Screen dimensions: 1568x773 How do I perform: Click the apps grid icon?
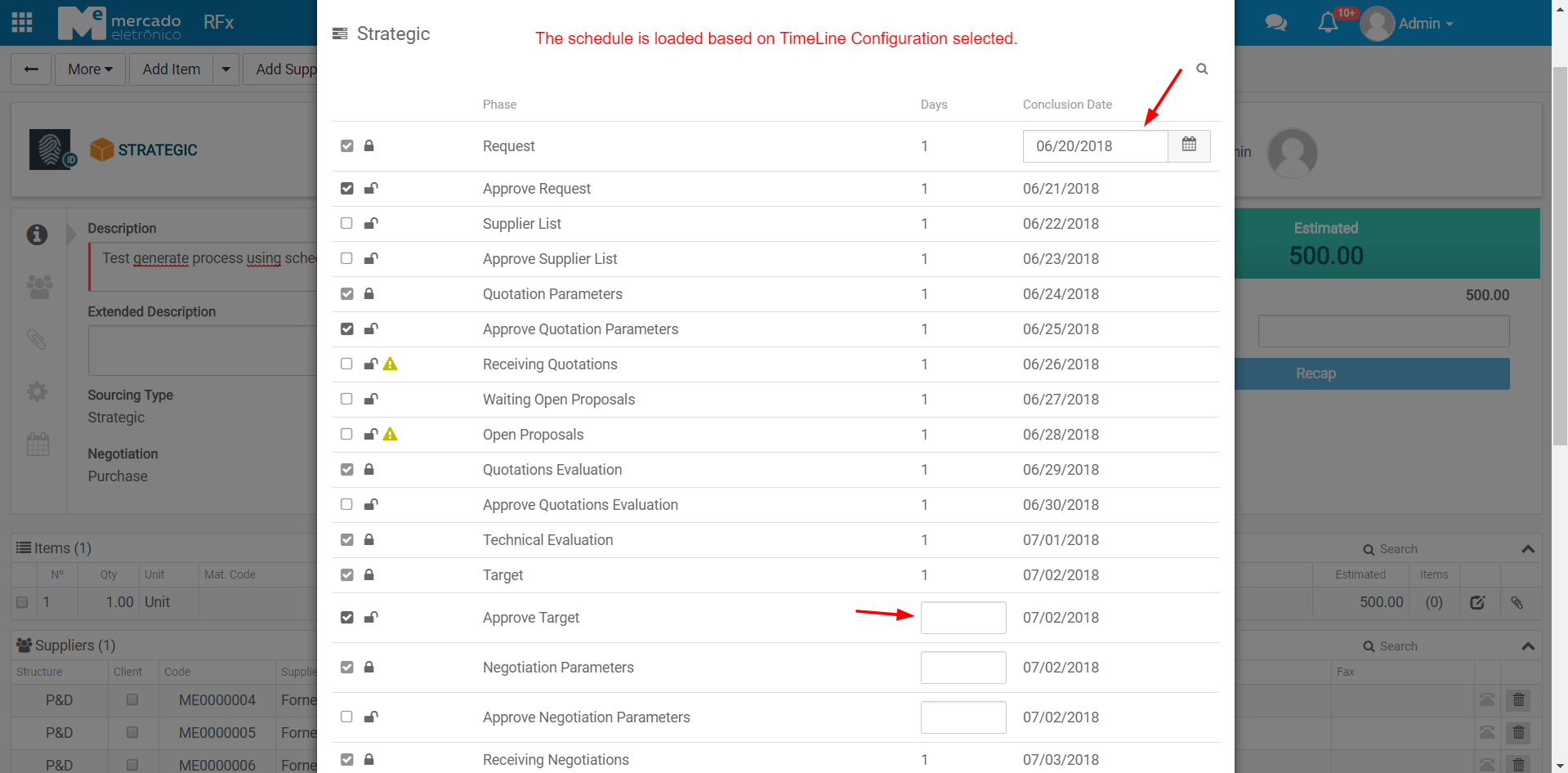[x=22, y=22]
